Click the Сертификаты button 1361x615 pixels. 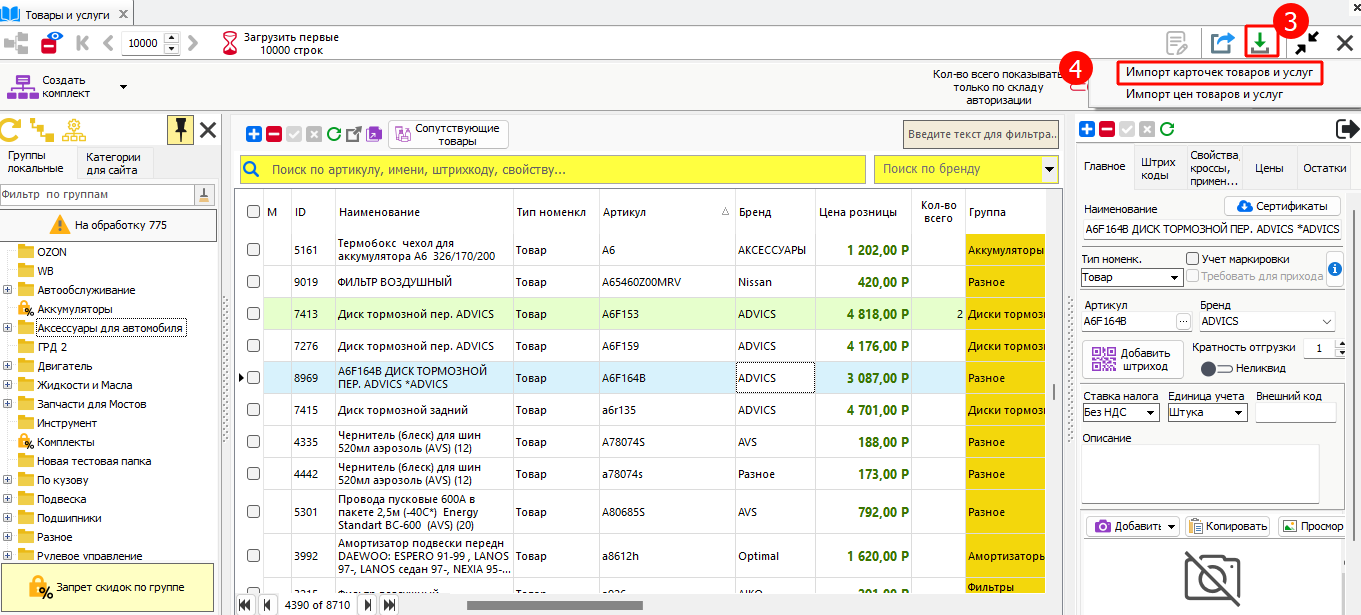pos(1282,206)
